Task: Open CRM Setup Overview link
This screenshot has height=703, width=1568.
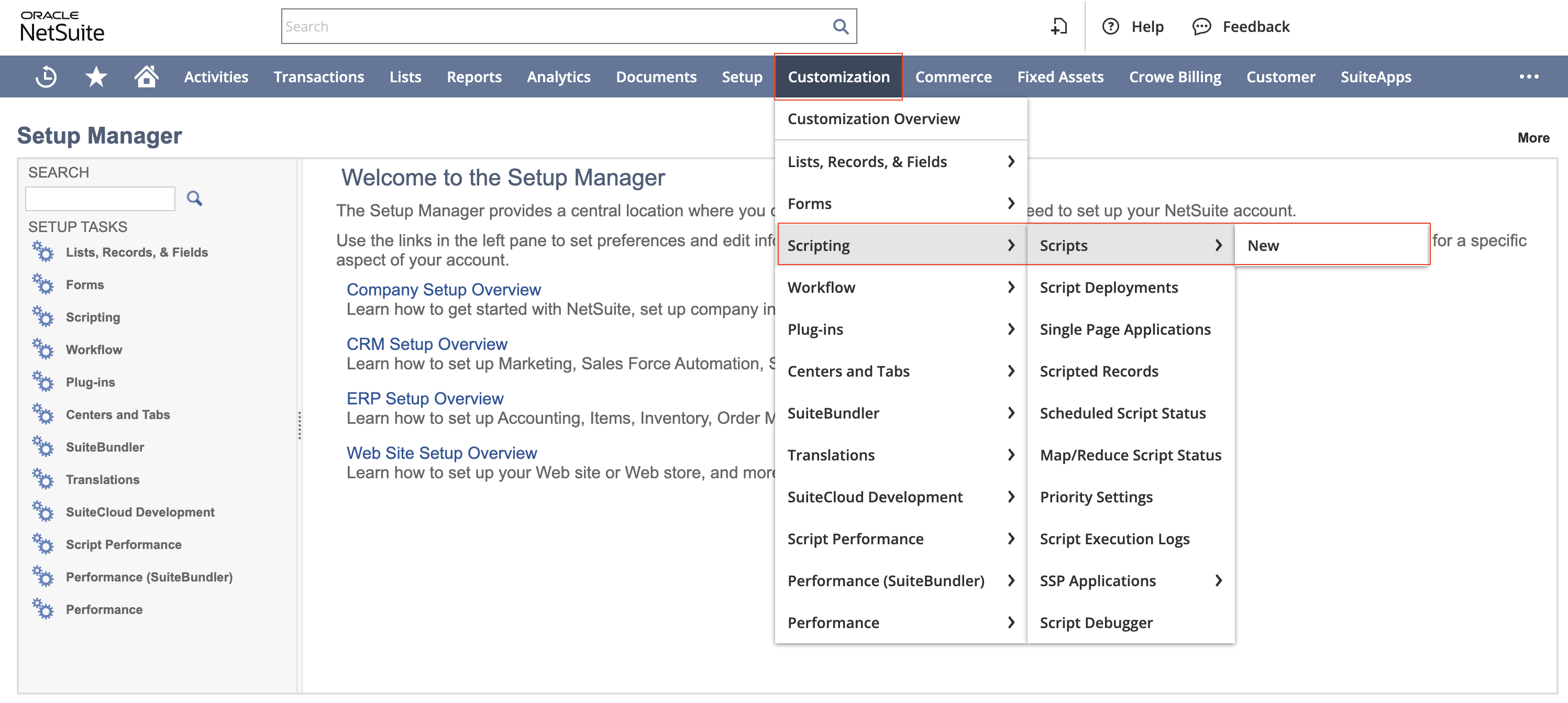Action: (426, 344)
